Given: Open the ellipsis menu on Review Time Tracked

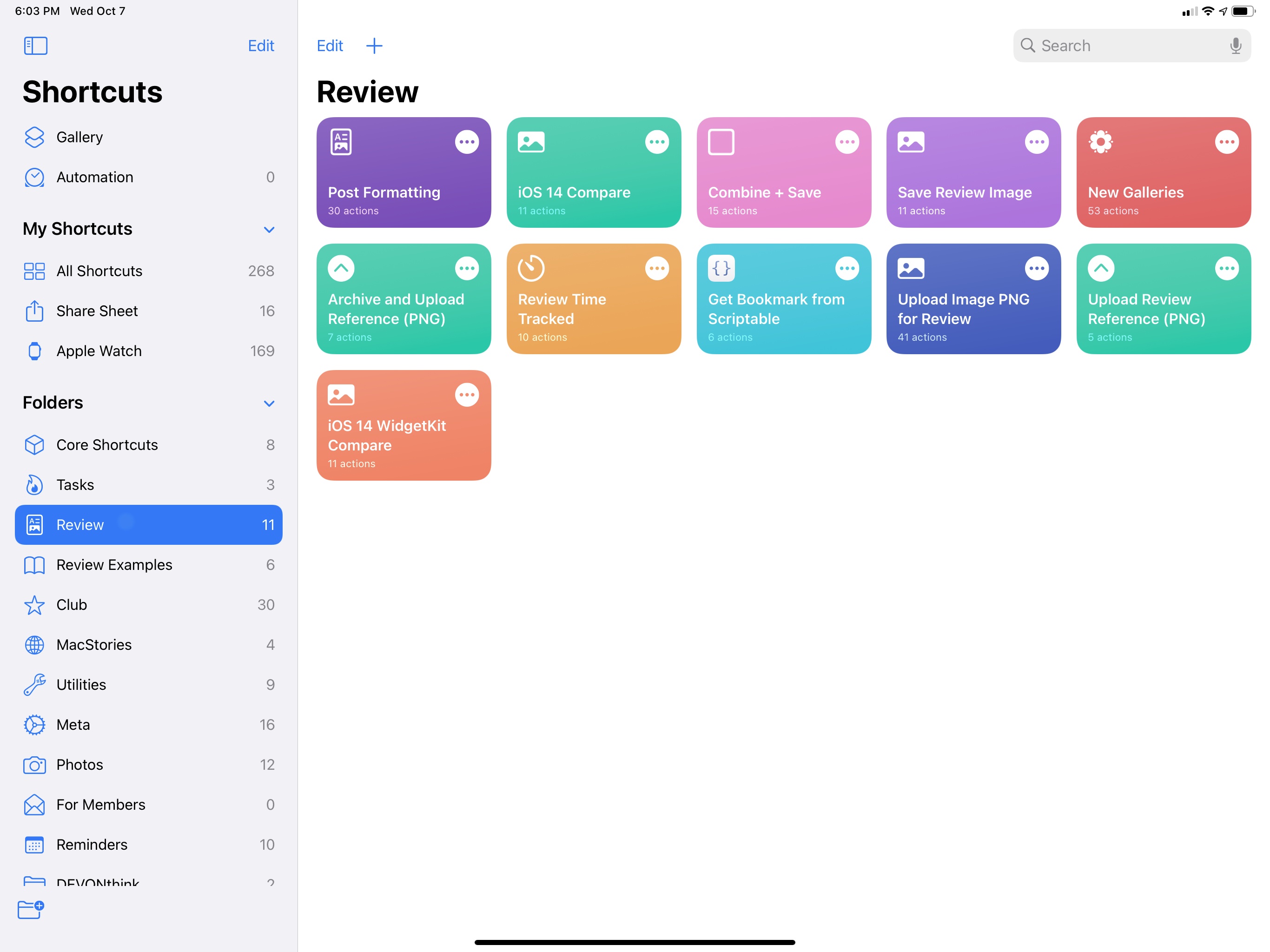Looking at the screenshot, I should [657, 268].
